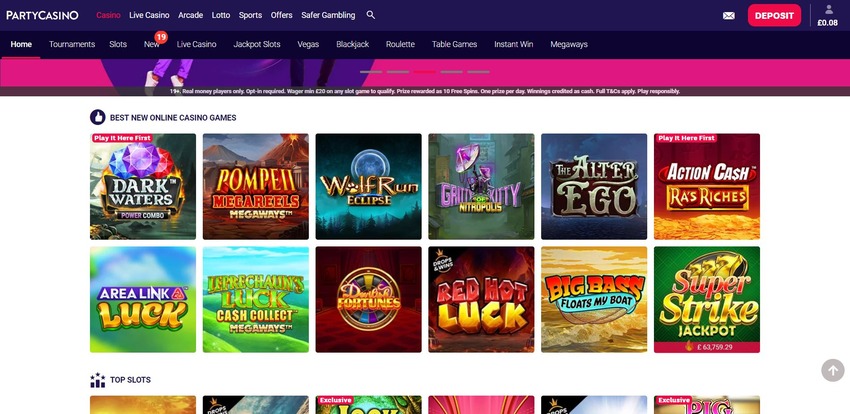The height and width of the screenshot is (414, 850).
Task: Click the PartyCasino logo
Action: tap(42, 15)
